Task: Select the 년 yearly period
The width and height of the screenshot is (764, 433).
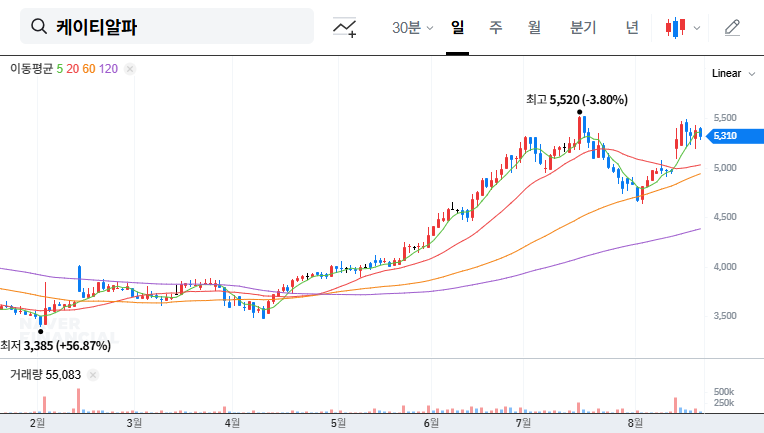Action: pyautogui.click(x=632, y=27)
